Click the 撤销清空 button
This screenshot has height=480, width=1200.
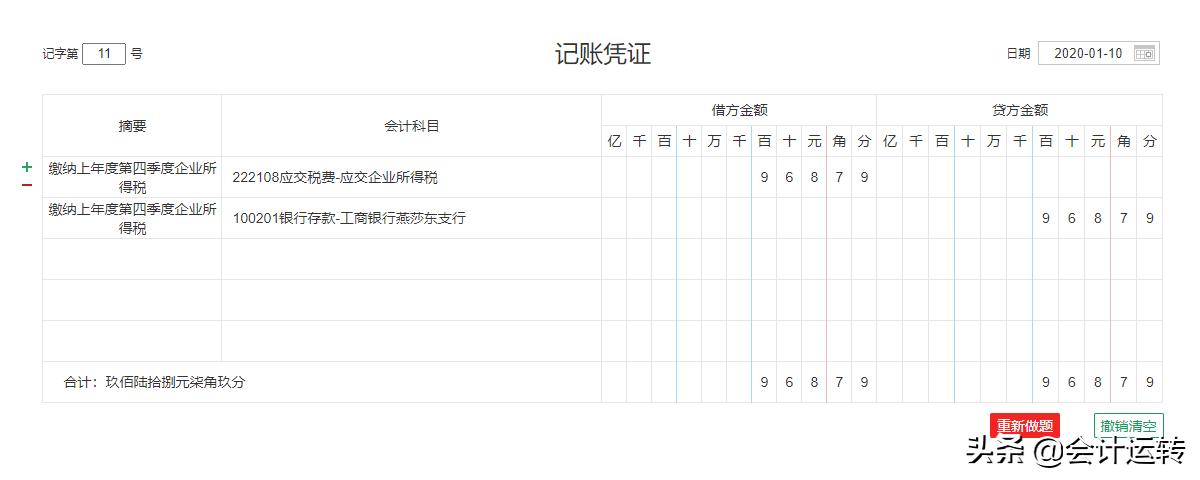click(x=1128, y=426)
